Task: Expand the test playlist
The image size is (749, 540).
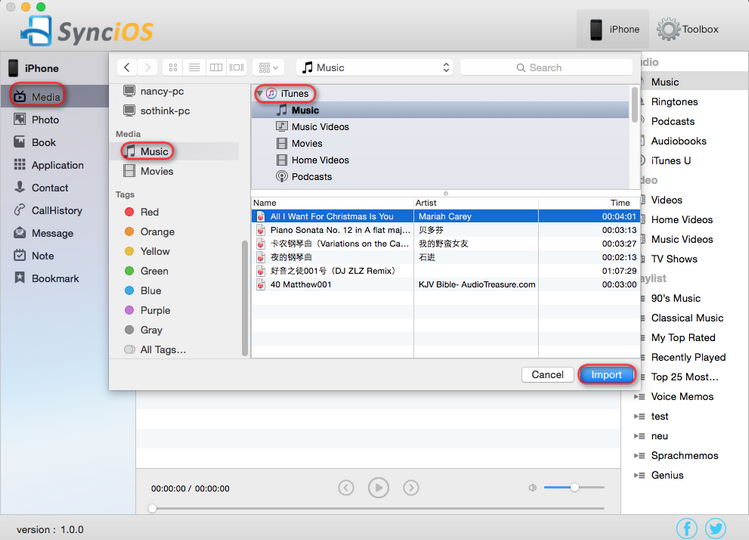Action: [x=637, y=416]
